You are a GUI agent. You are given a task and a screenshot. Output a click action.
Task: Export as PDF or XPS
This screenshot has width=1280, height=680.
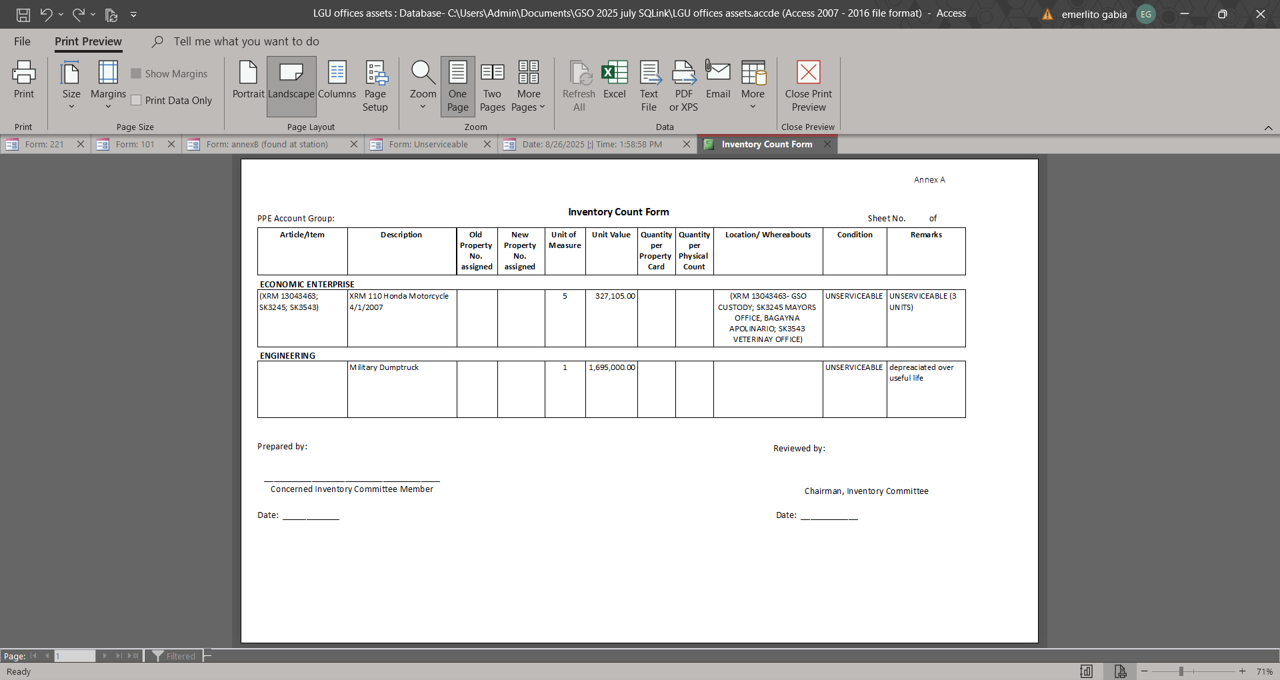(683, 87)
